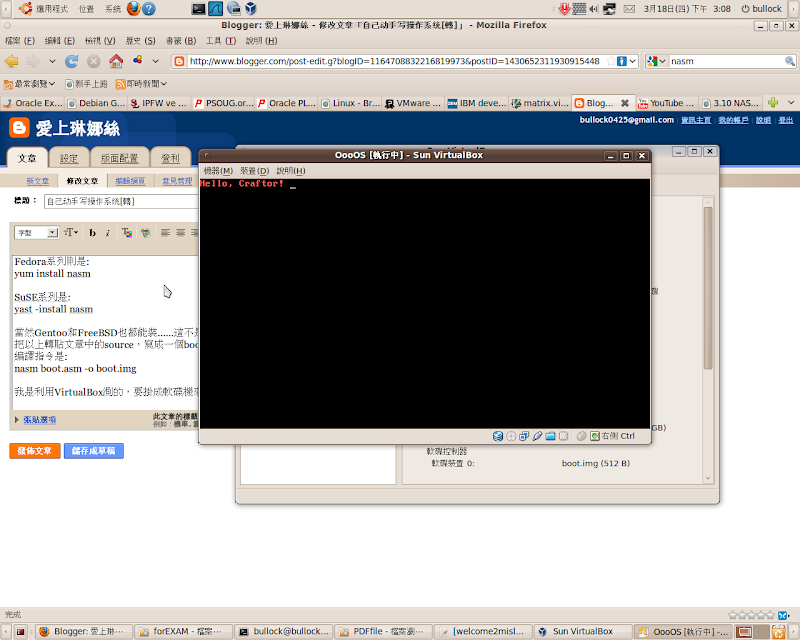This screenshot has width=800, height=640.
Task: Switch to the YouTube browser tab
Action: click(668, 103)
